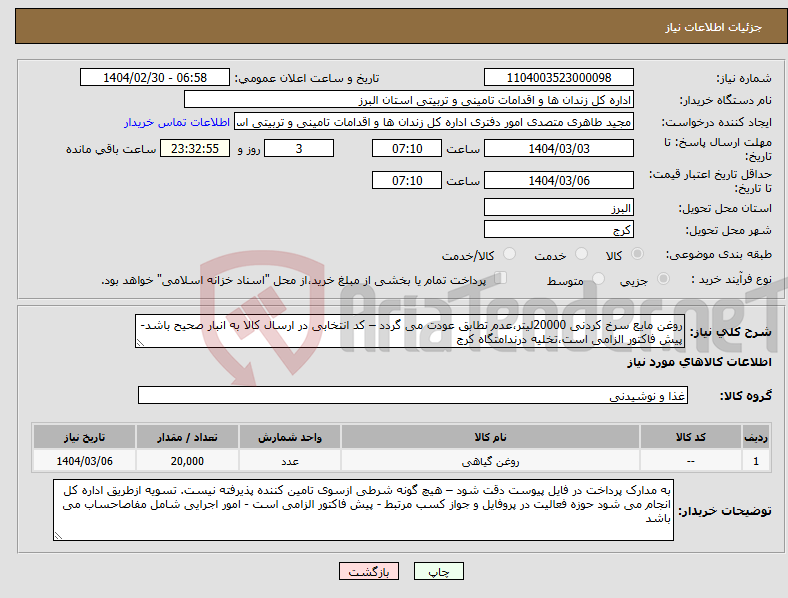
Task: Click the شرح کلی نیاز label
Action: (x=731, y=332)
